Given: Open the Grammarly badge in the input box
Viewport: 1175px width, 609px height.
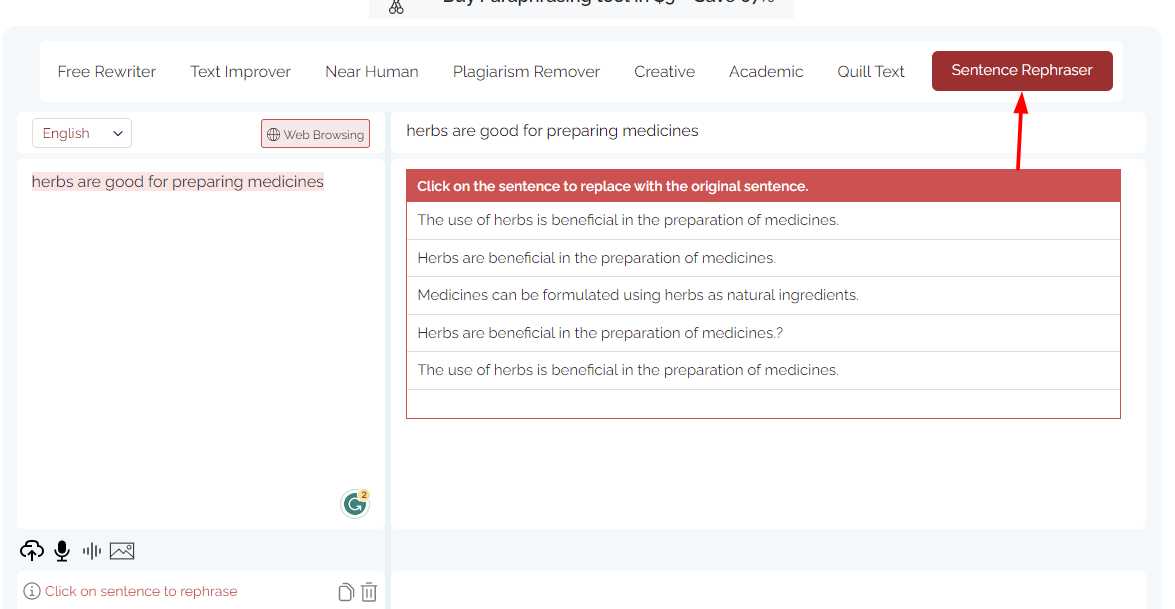Looking at the screenshot, I should pos(355,504).
